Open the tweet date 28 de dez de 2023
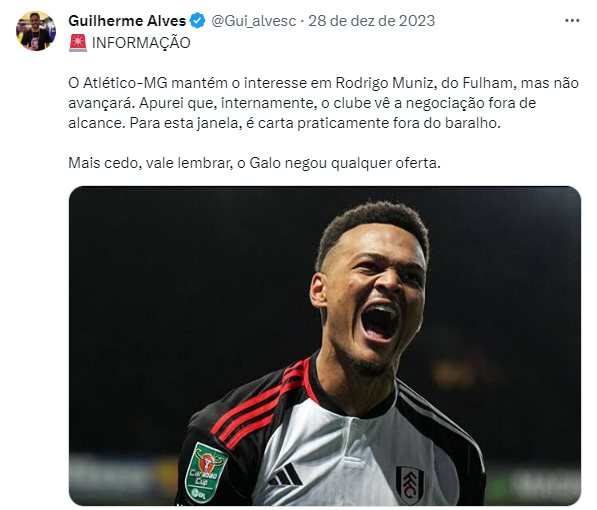 (x=371, y=21)
